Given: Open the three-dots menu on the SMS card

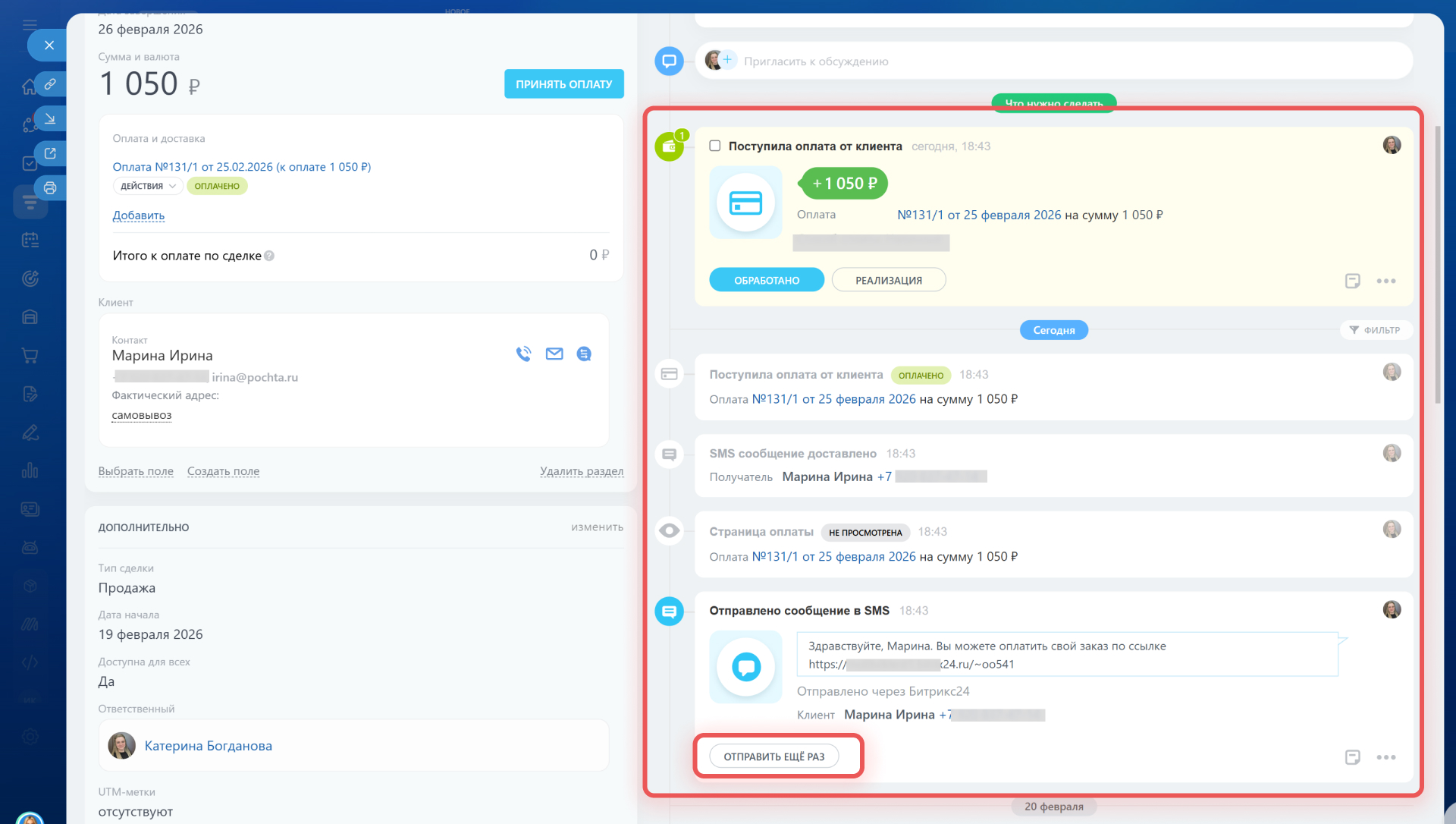Looking at the screenshot, I should (x=1386, y=757).
